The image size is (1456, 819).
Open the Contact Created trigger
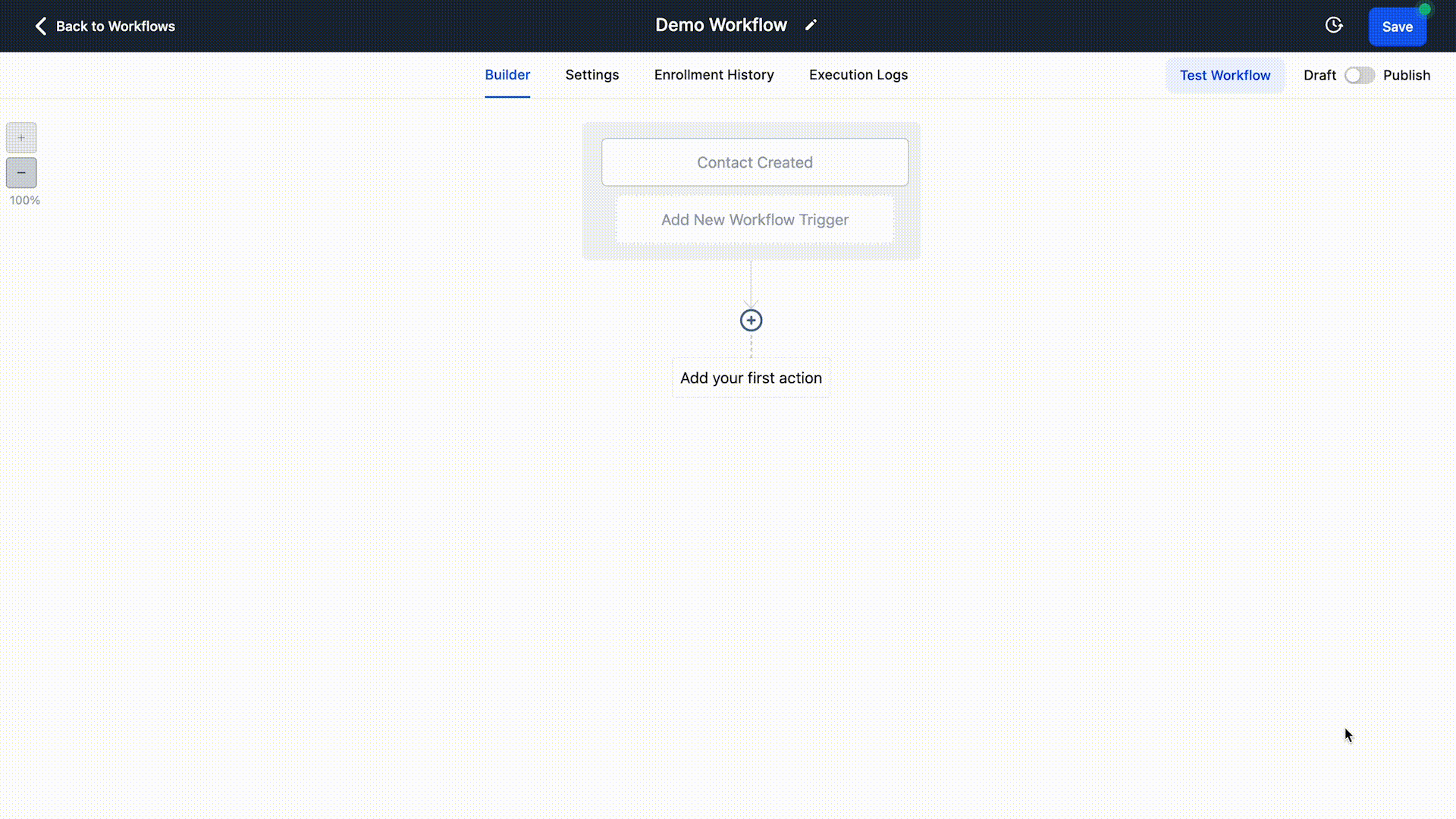pyautogui.click(x=755, y=162)
